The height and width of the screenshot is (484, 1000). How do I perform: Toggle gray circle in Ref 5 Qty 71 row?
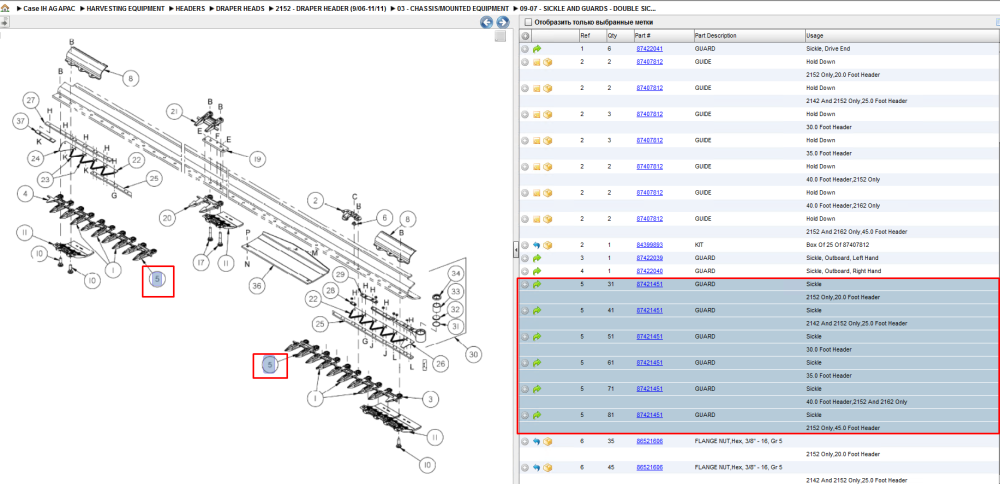click(525, 389)
